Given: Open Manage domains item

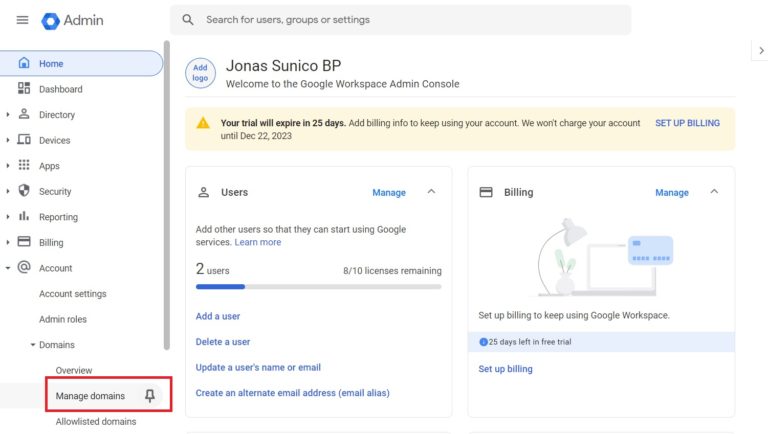Looking at the screenshot, I should [90, 395].
